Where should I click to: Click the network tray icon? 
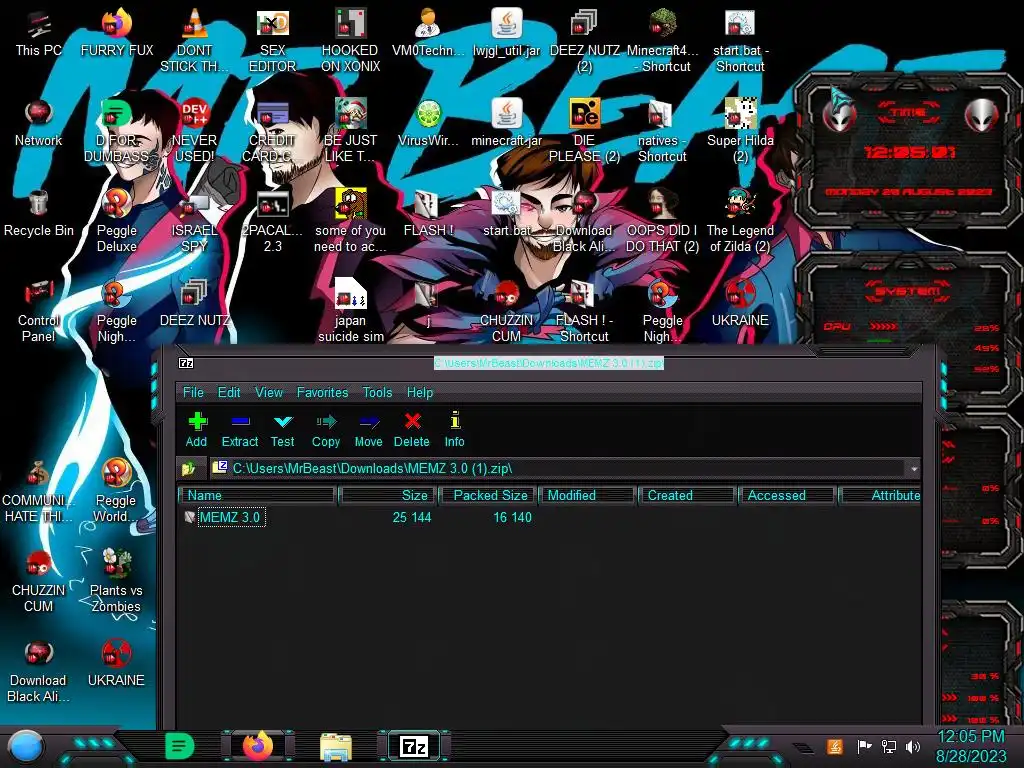click(x=889, y=746)
